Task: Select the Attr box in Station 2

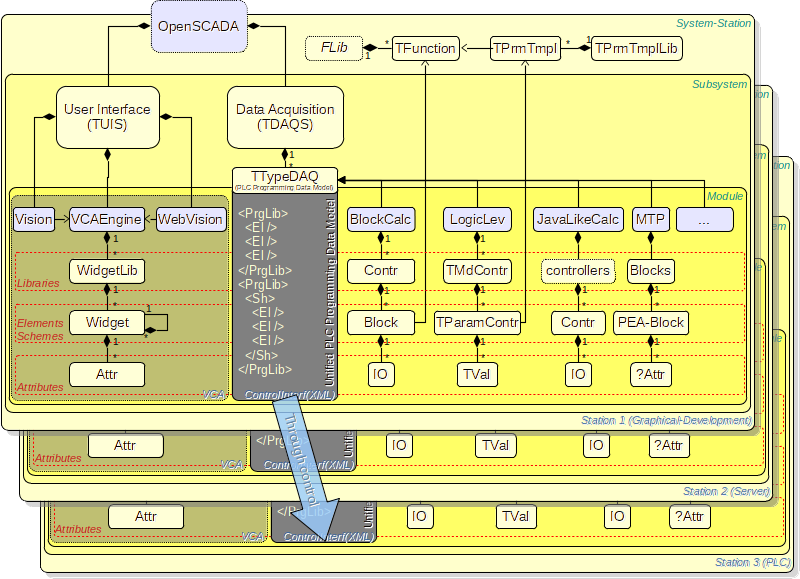Action: tap(126, 445)
